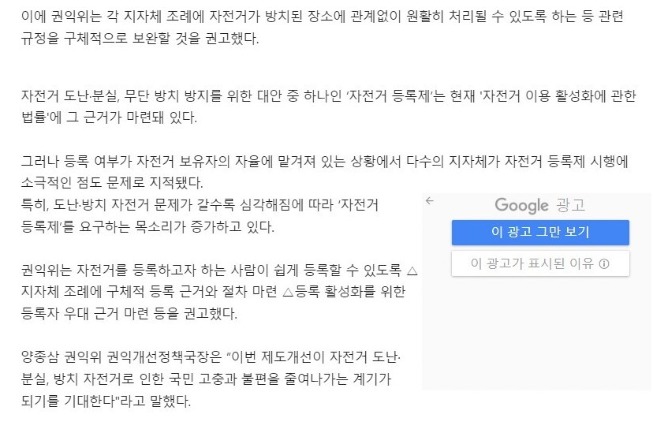Click the line 소극적인 점도 문제로 지적됐다

[112, 182]
